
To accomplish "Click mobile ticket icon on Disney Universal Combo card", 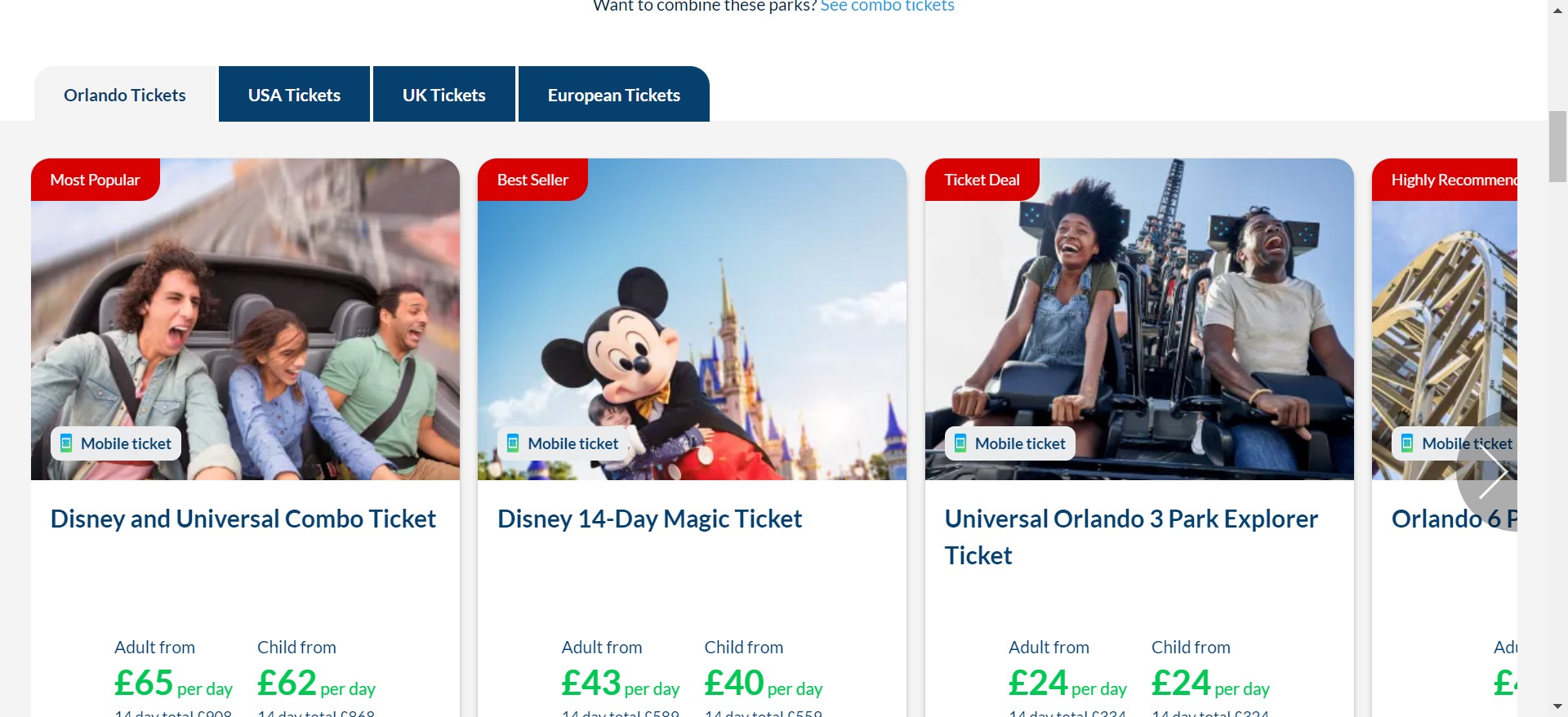I will 66,443.
